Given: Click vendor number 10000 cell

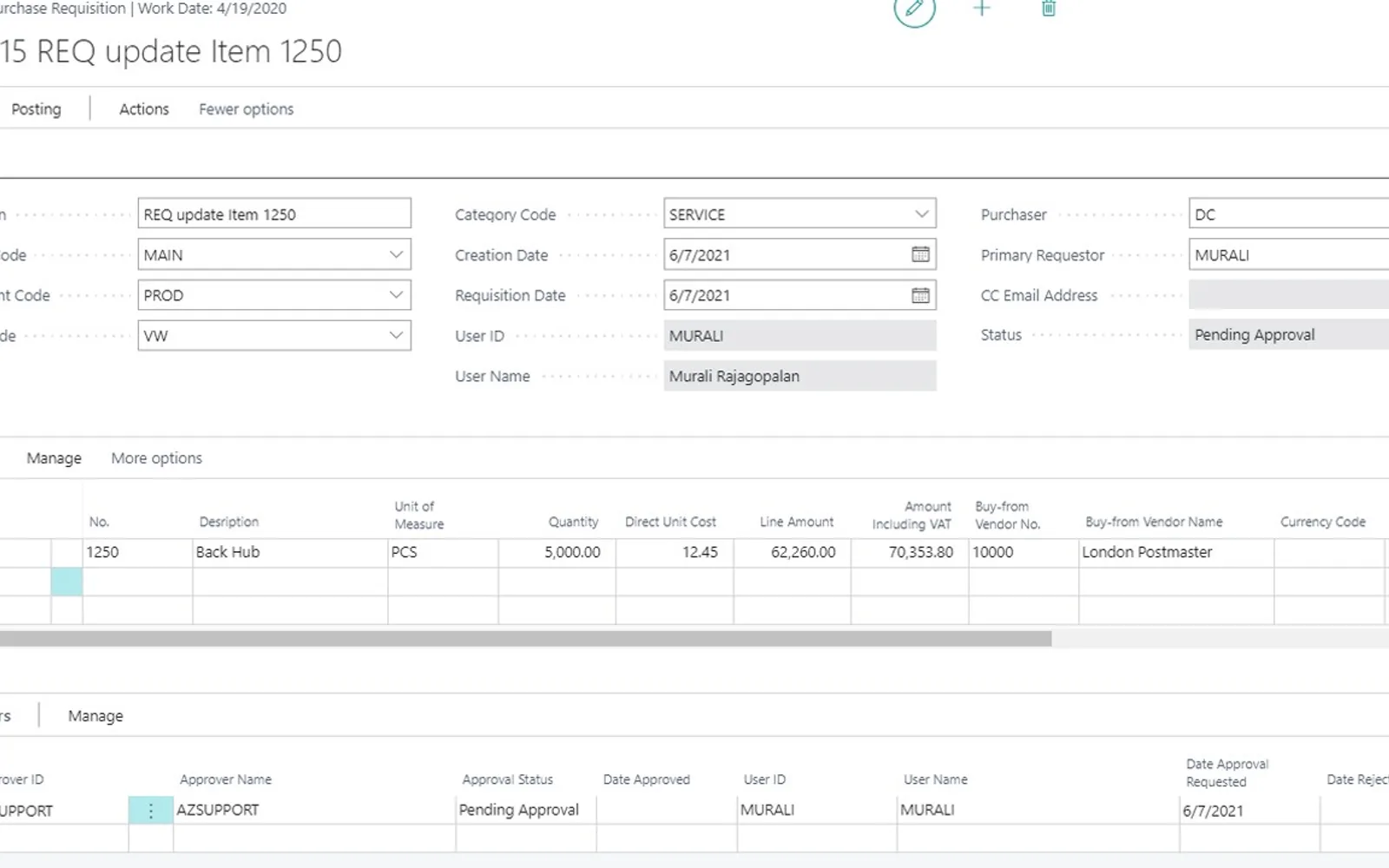Looking at the screenshot, I should [x=1024, y=552].
